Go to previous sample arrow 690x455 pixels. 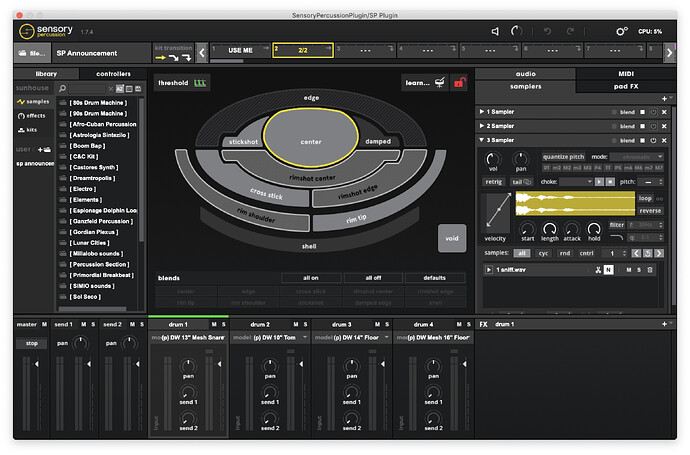(636, 253)
